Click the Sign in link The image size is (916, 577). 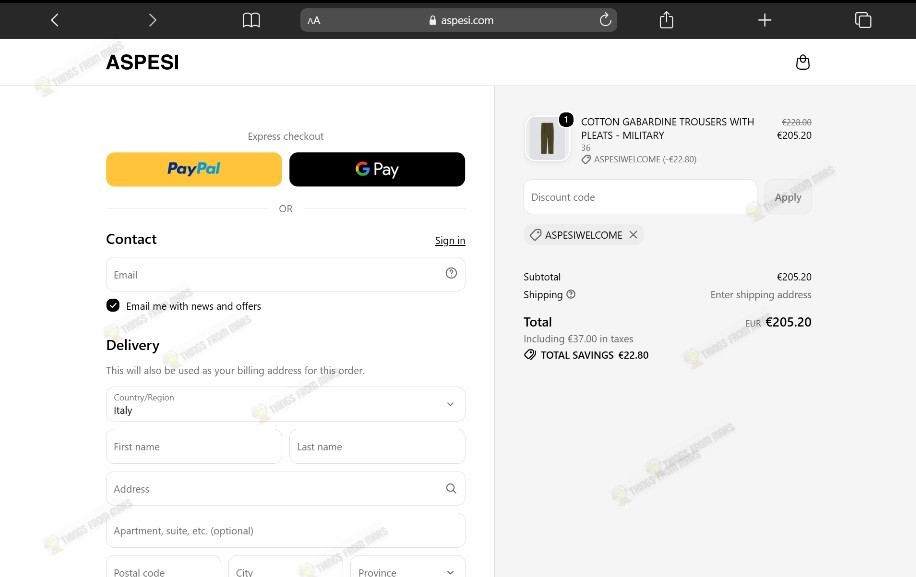point(450,241)
